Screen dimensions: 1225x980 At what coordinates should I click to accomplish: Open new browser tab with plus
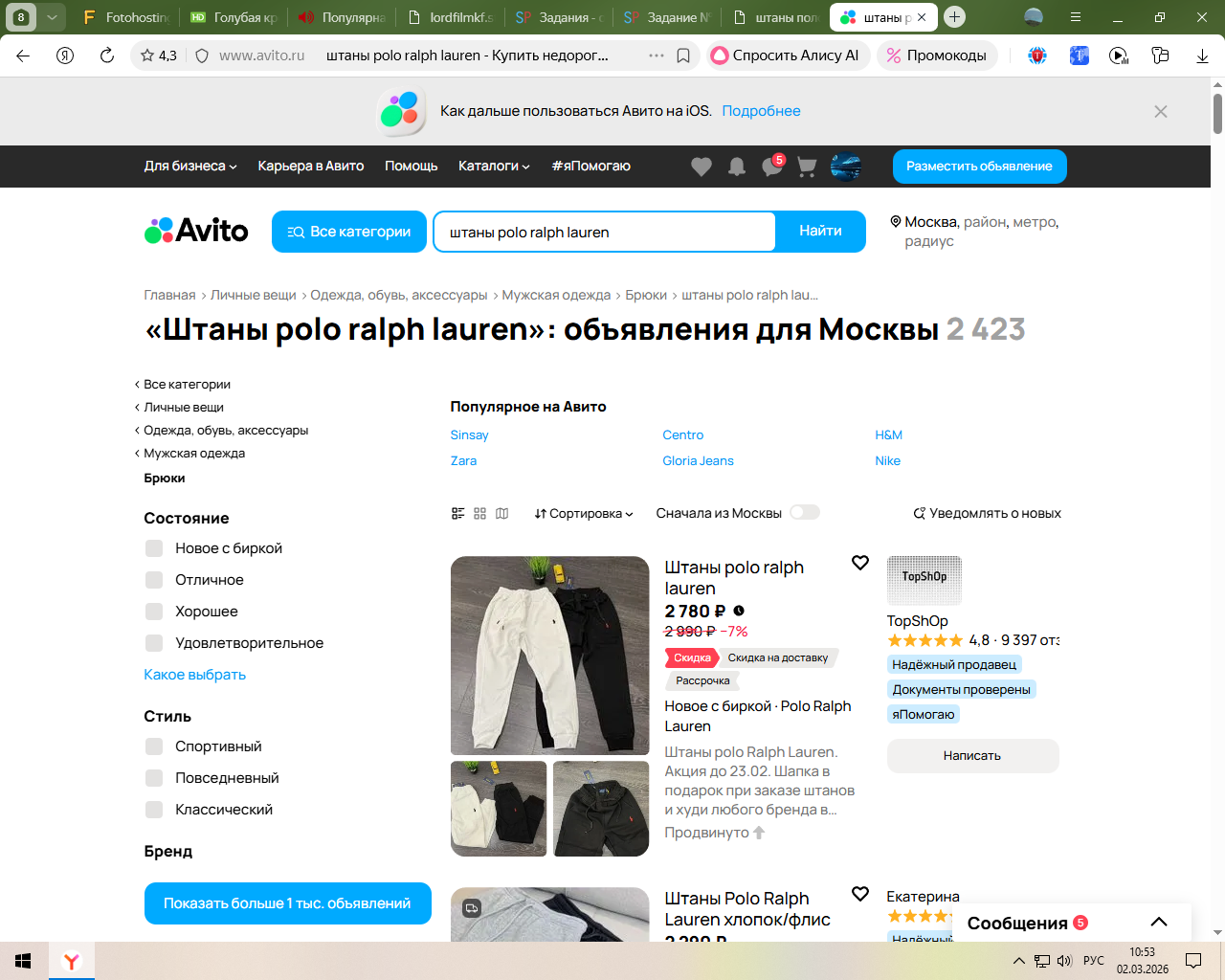pos(954,16)
